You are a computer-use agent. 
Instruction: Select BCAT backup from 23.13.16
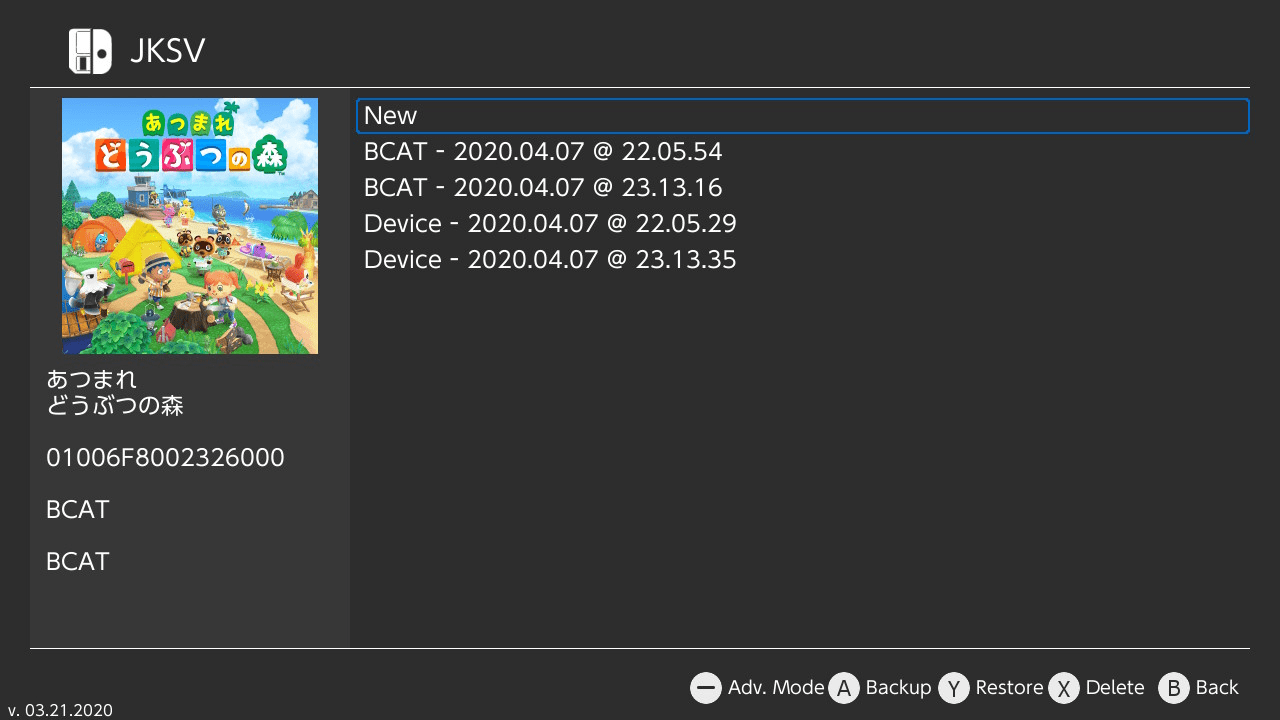click(x=803, y=188)
